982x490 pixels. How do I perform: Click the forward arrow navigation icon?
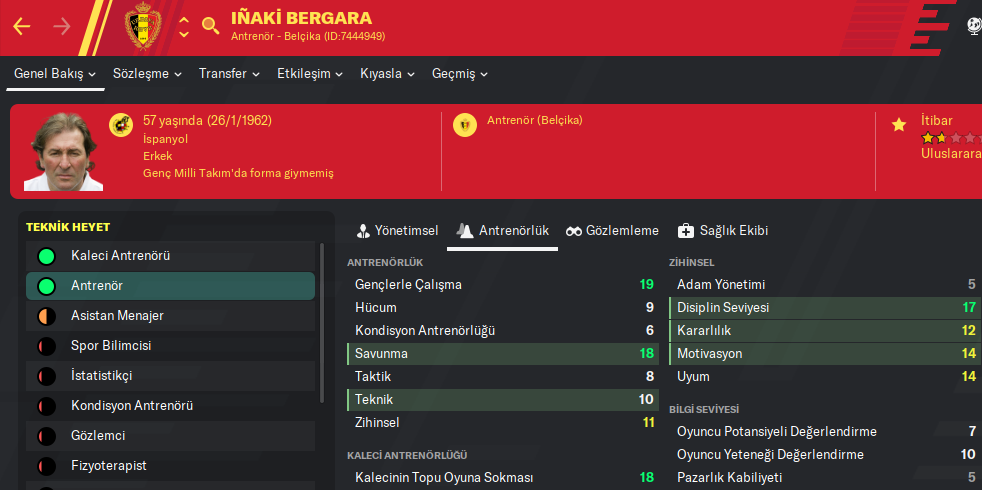62,26
